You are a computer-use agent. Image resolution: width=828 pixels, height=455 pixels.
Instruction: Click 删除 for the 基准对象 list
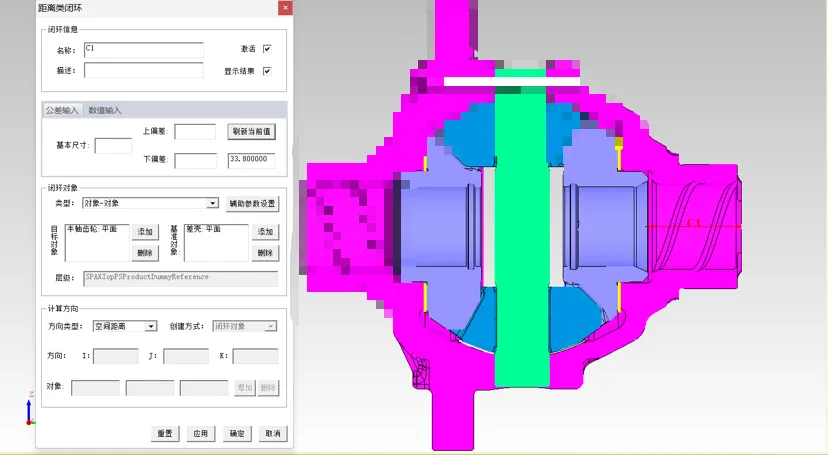(x=265, y=253)
